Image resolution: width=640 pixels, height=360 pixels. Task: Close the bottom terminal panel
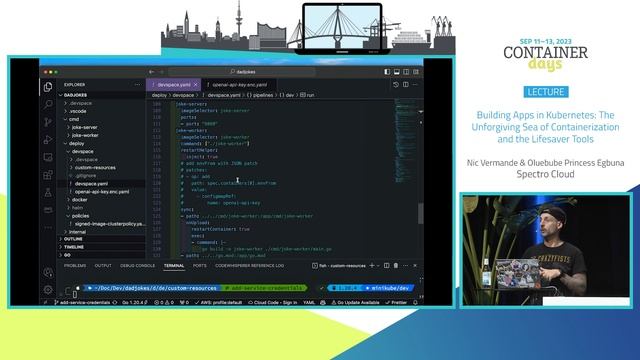(x=415, y=266)
